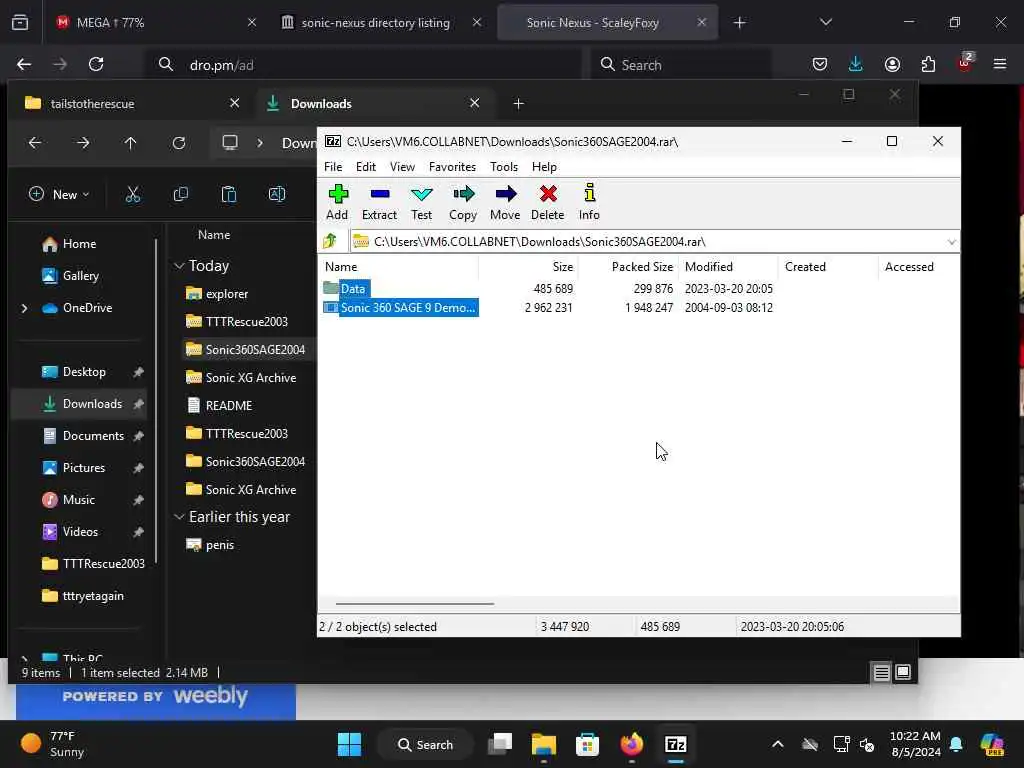This screenshot has height=768, width=1024.
Task: Open the 7-Zip Edit menu
Action: [366, 167]
